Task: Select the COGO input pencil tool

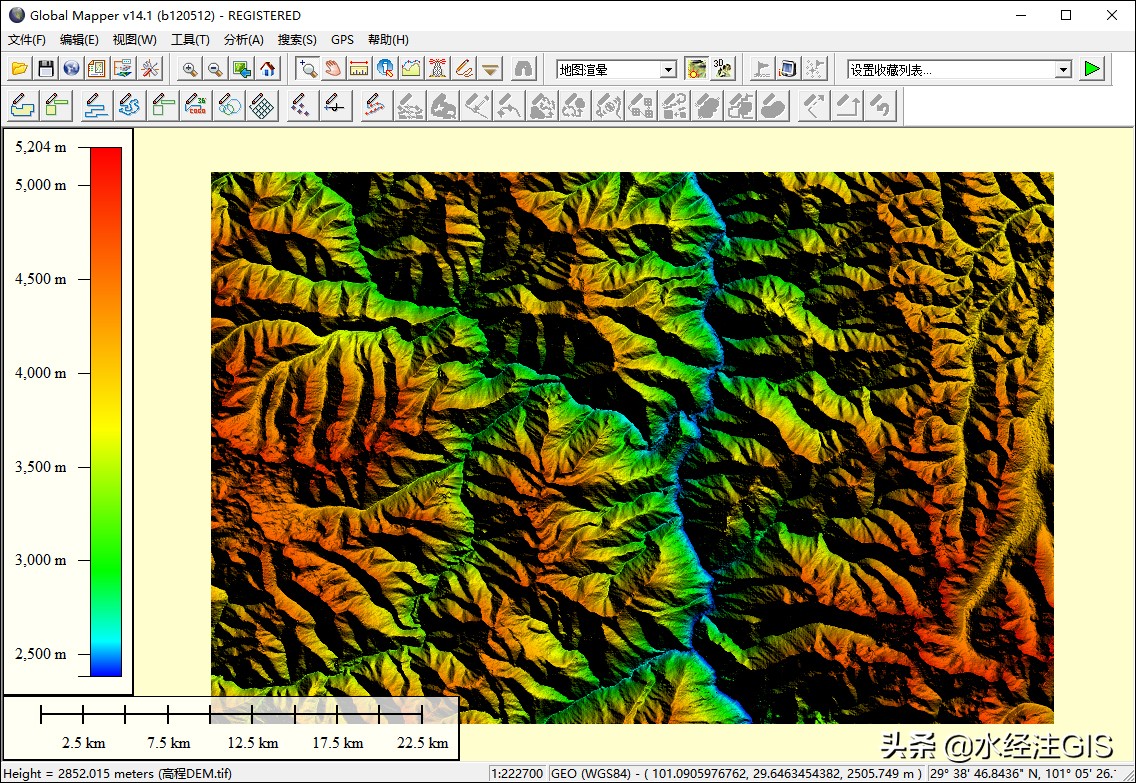Action: [196, 106]
